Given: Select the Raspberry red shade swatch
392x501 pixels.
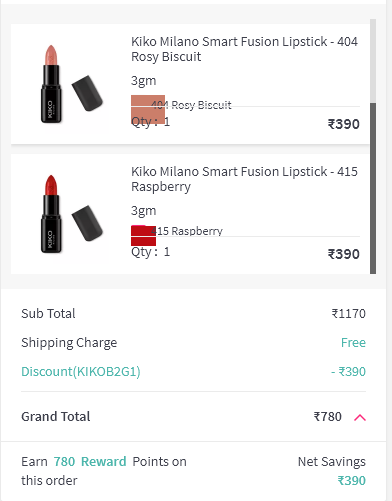Looking at the screenshot, I should click(143, 235).
